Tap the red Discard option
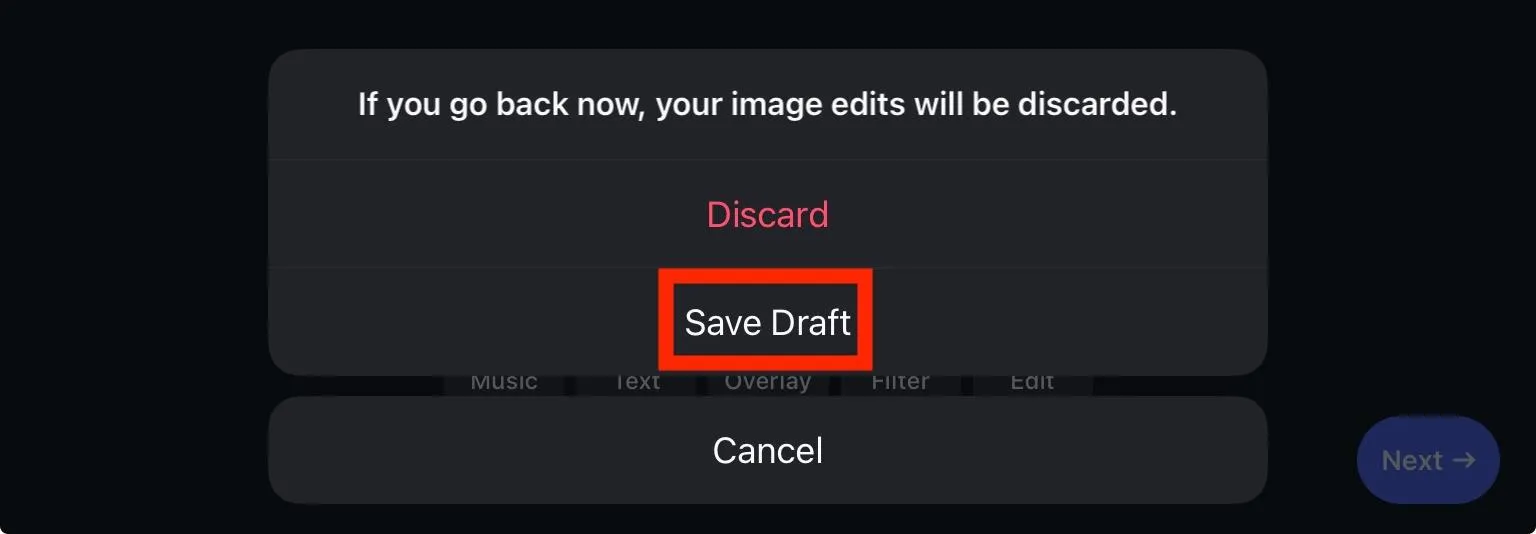 click(767, 214)
